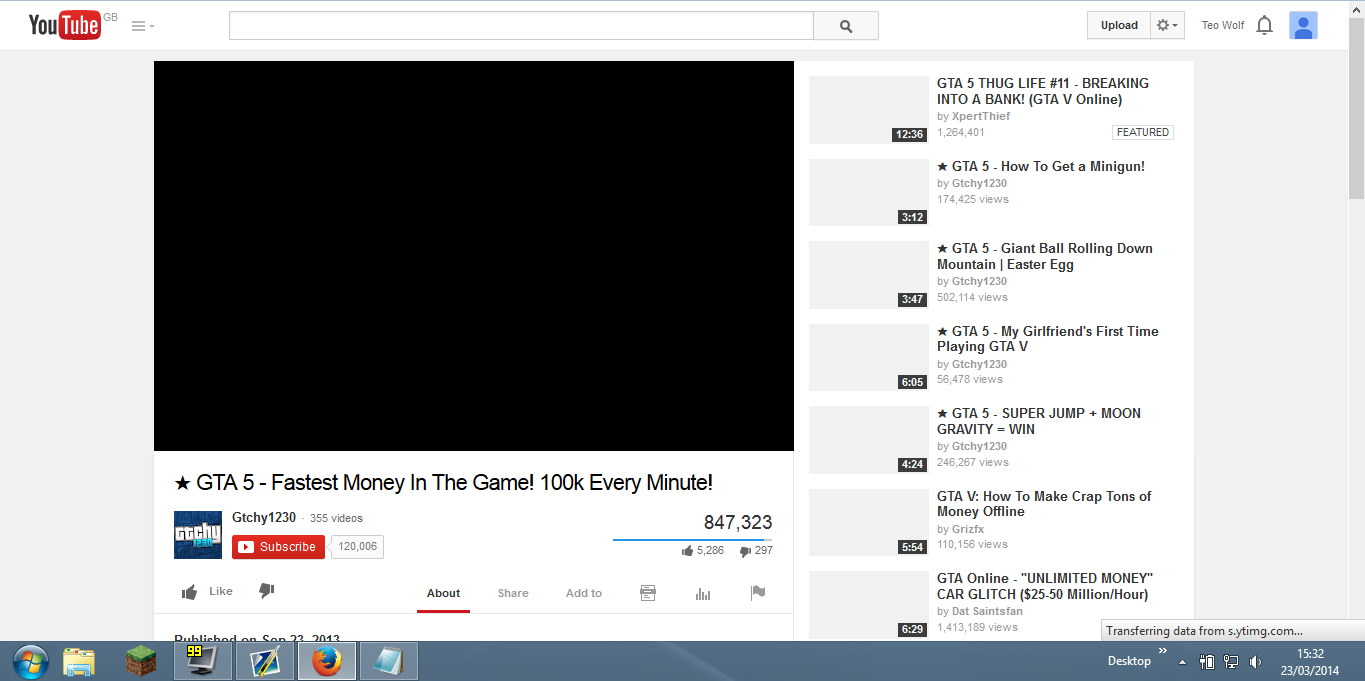Click the like/dislike ratio bar

[693, 540]
